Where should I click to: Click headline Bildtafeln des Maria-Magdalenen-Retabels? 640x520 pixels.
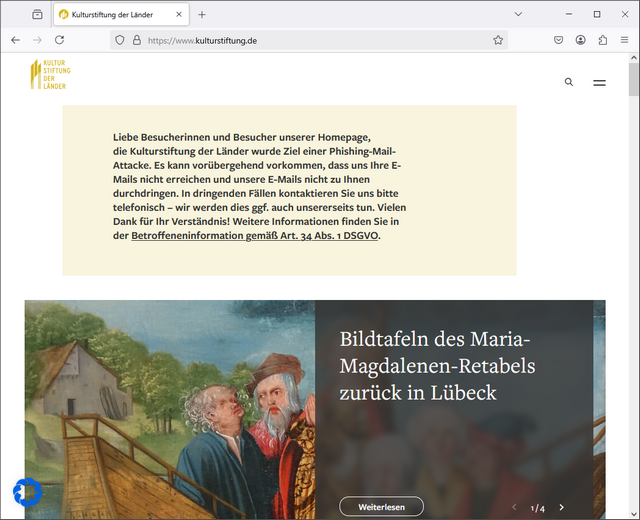pos(437,366)
